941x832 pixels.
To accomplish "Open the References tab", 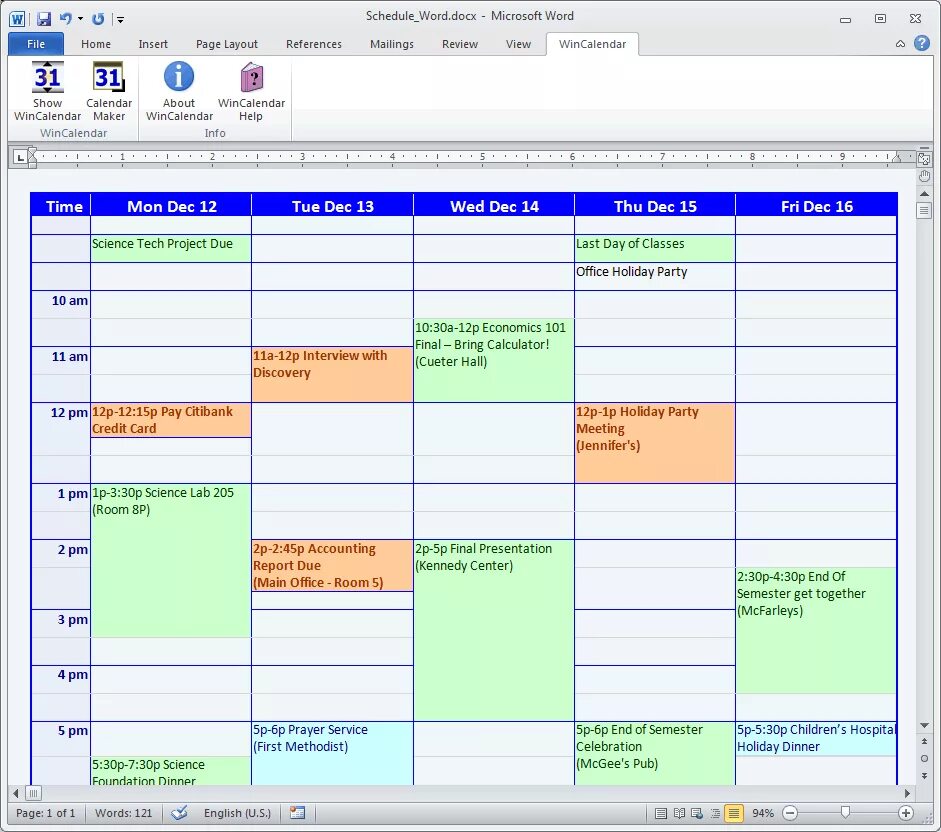I will click(x=314, y=44).
